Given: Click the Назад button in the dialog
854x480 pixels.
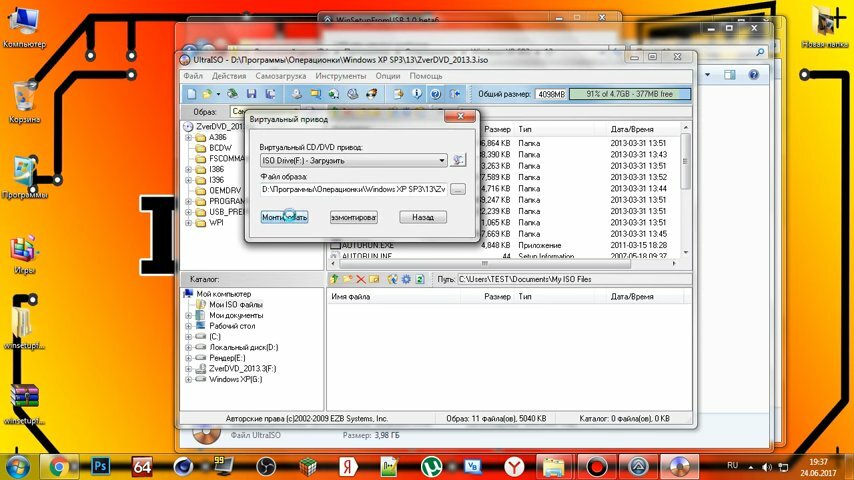Looking at the screenshot, I should pos(423,217).
